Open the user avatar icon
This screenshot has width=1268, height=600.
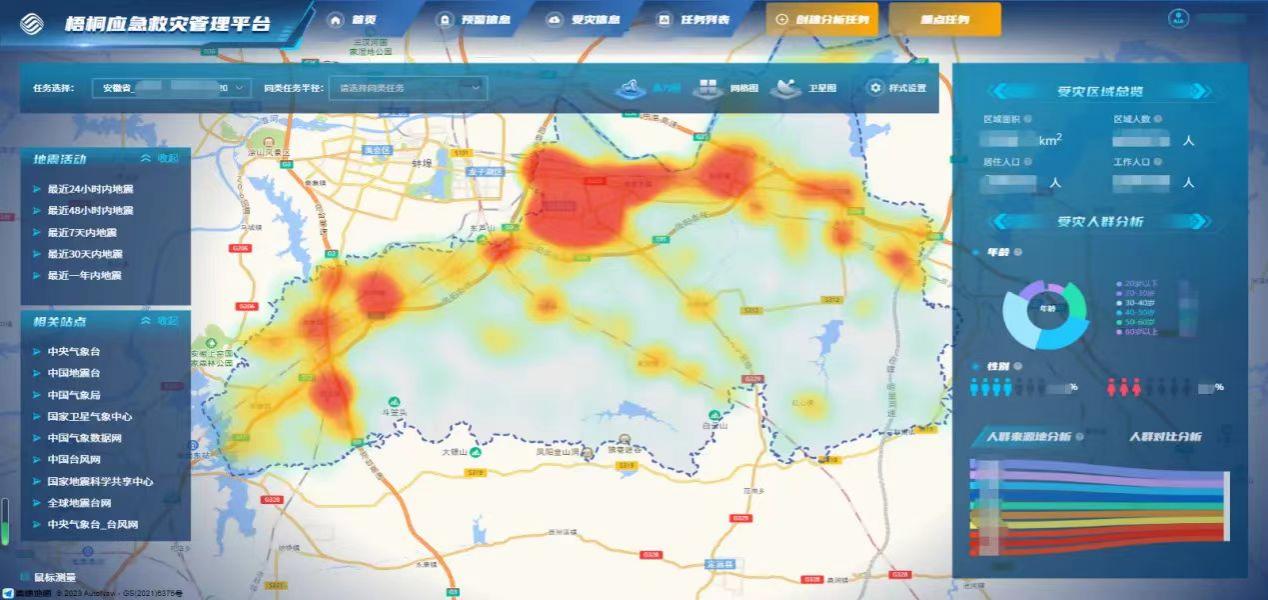tap(1180, 19)
